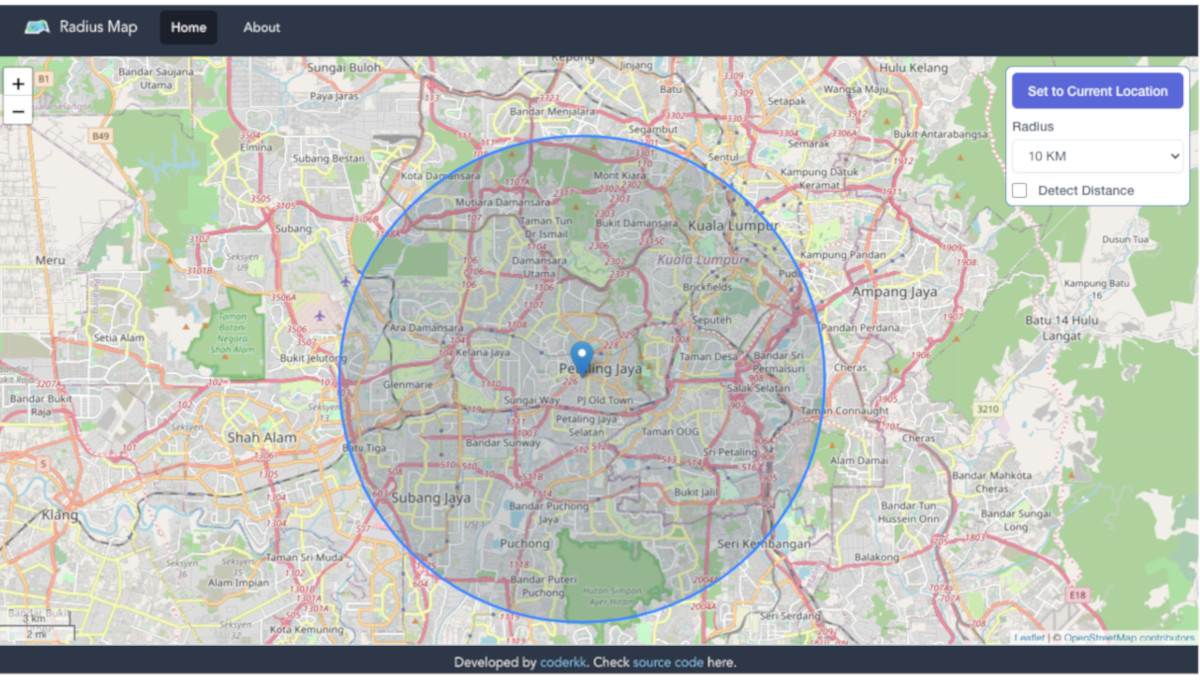Click Set to Current Location button
Viewport: 1200px width, 680px height.
(1097, 91)
